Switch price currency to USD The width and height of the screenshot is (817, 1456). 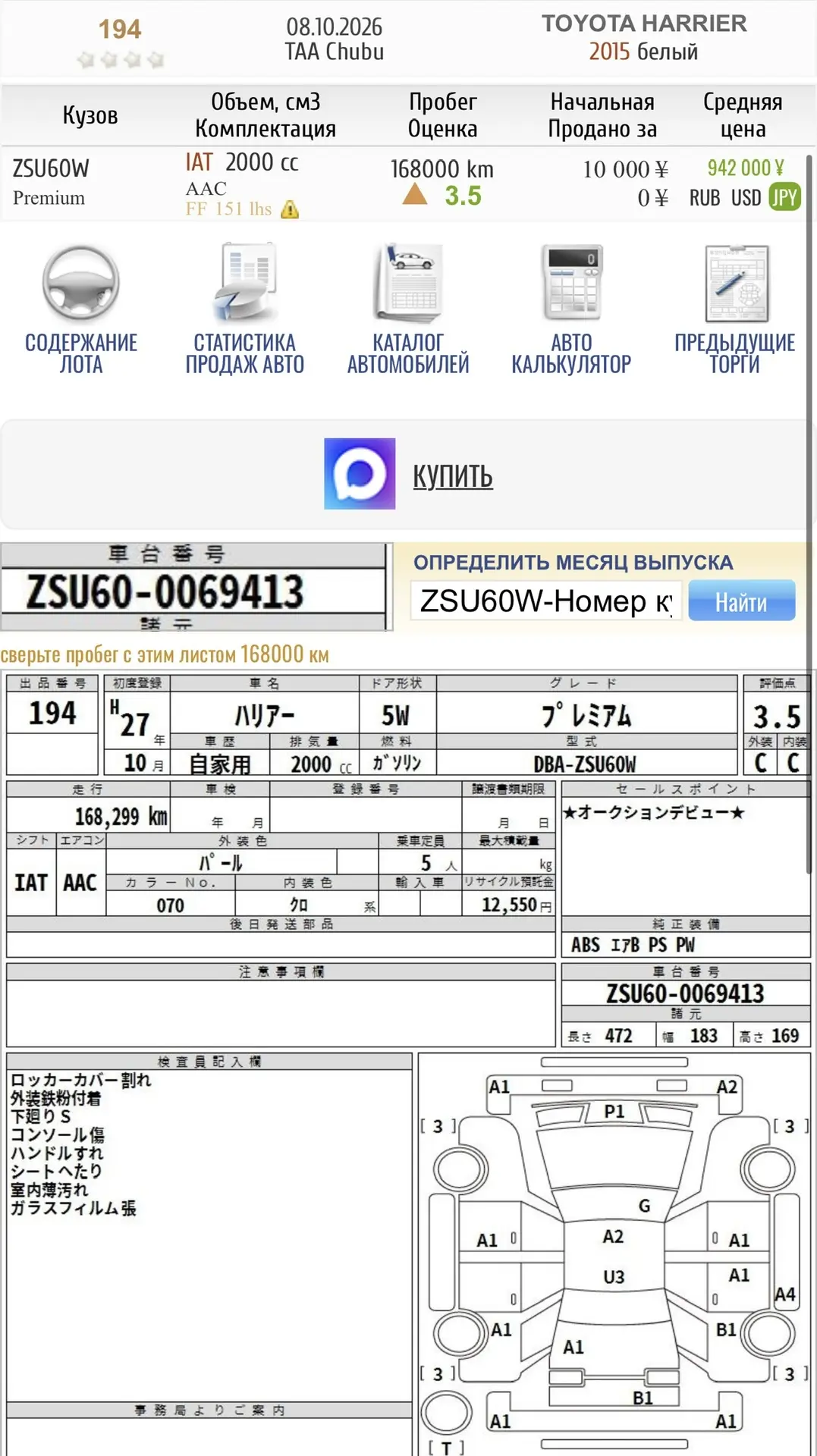[x=746, y=198]
